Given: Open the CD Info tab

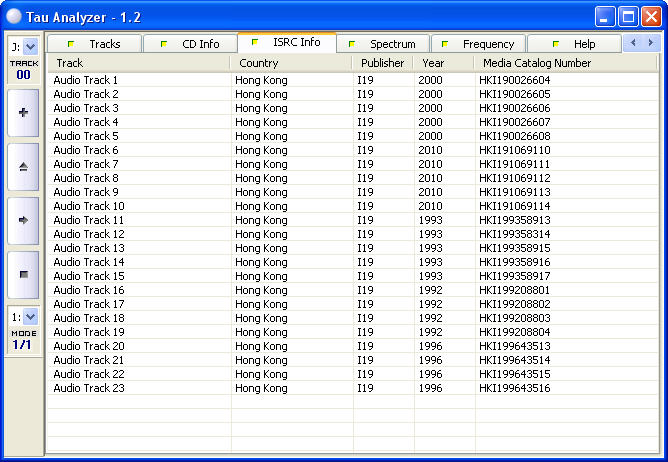Looking at the screenshot, I should pyautogui.click(x=190, y=44).
